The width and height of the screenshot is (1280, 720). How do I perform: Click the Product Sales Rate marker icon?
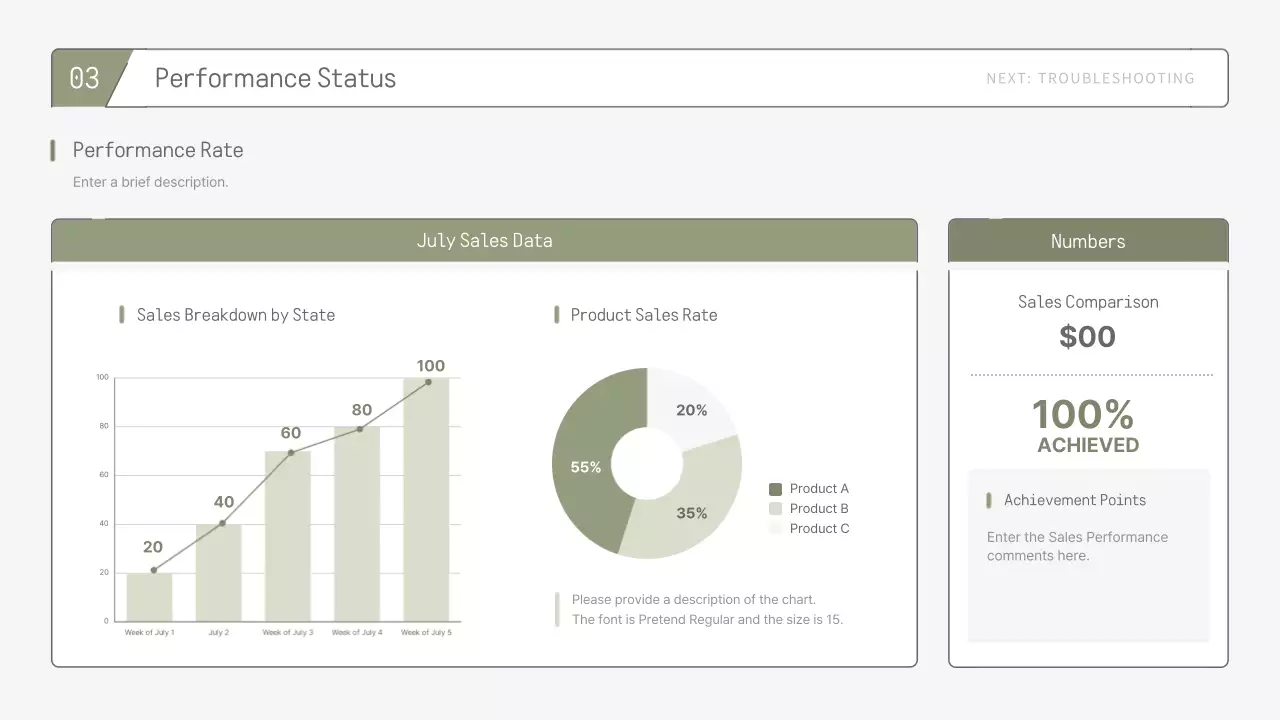click(x=556, y=315)
